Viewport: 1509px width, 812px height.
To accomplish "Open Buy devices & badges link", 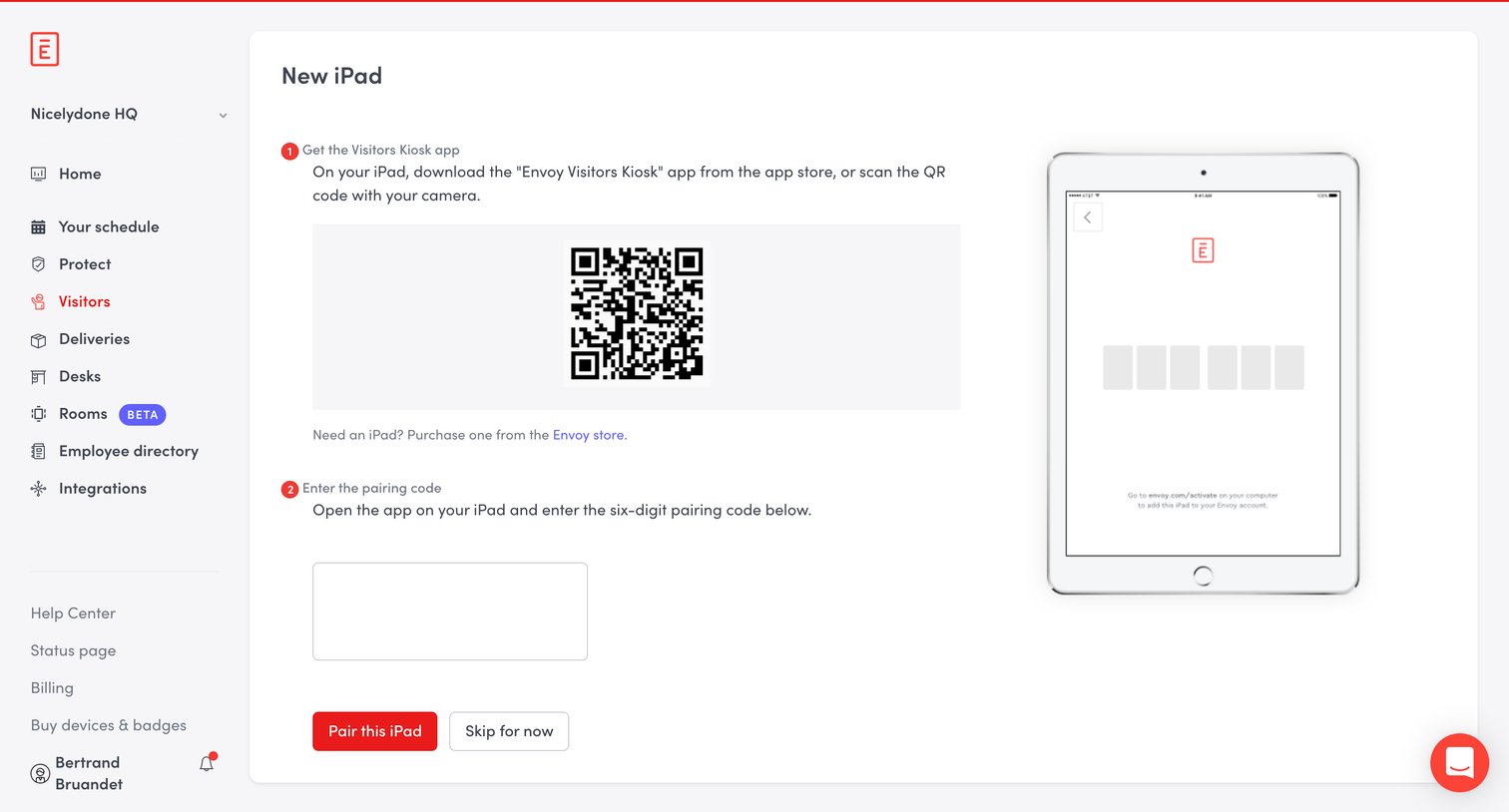I will (109, 725).
